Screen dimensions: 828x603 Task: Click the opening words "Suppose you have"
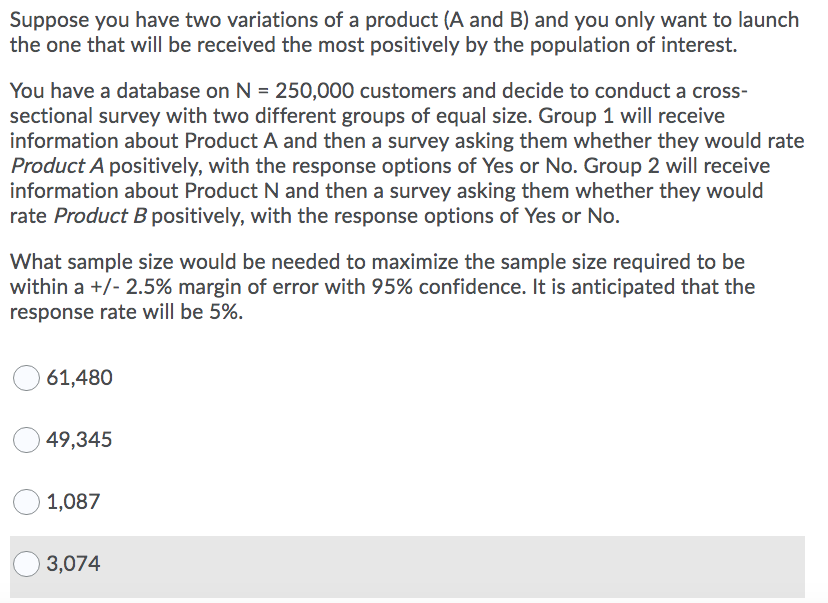click(96, 20)
